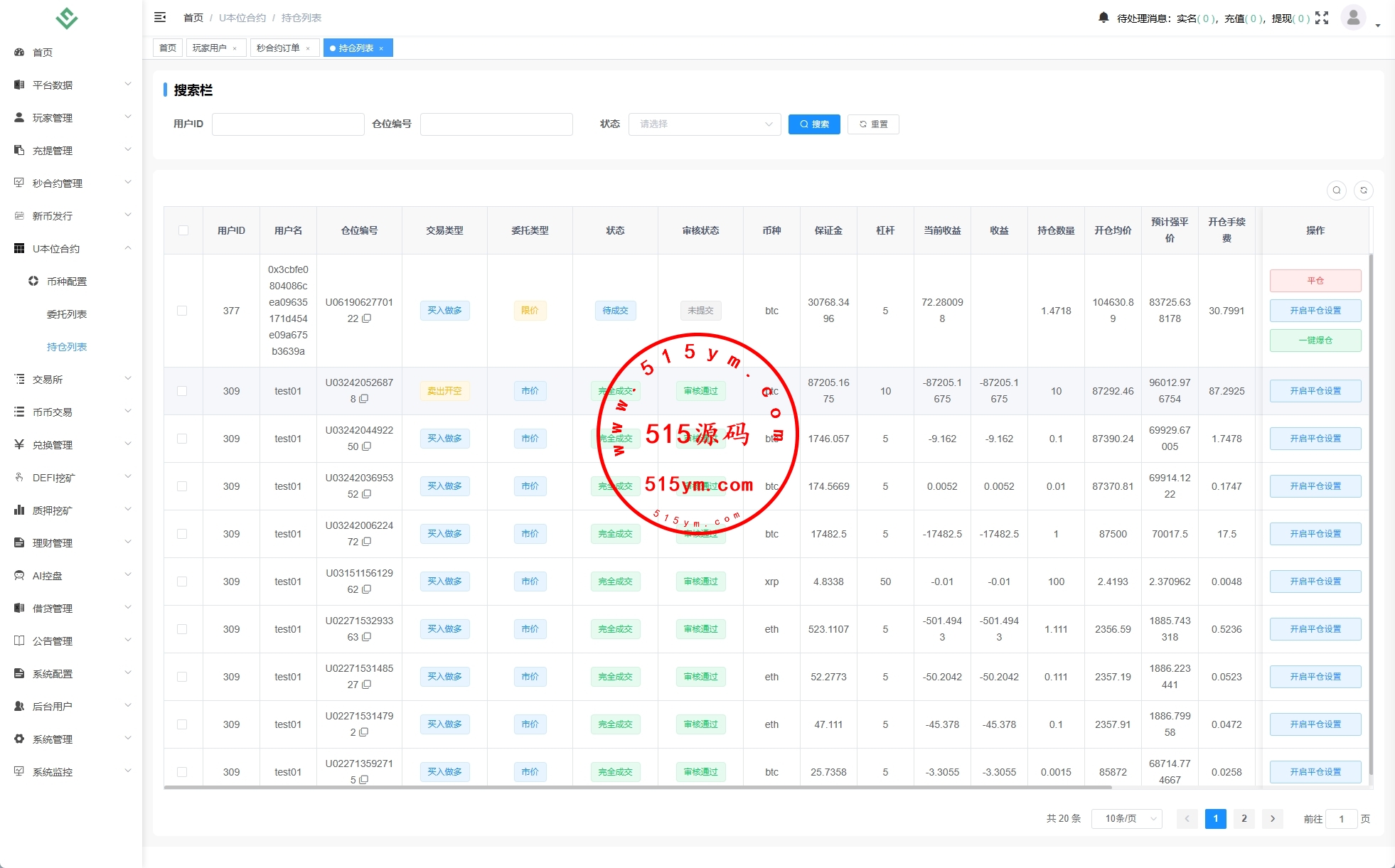Open the 10条/页 page size dropdown
Image resolution: width=1395 pixels, height=868 pixels.
1126,819
